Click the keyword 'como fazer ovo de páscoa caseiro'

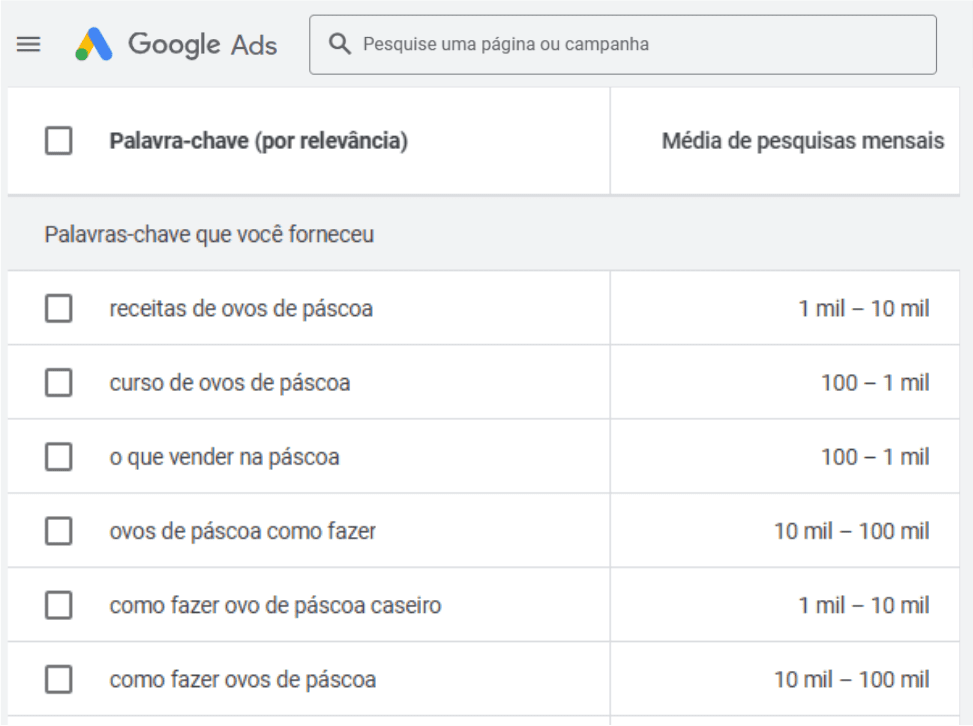[275, 605]
